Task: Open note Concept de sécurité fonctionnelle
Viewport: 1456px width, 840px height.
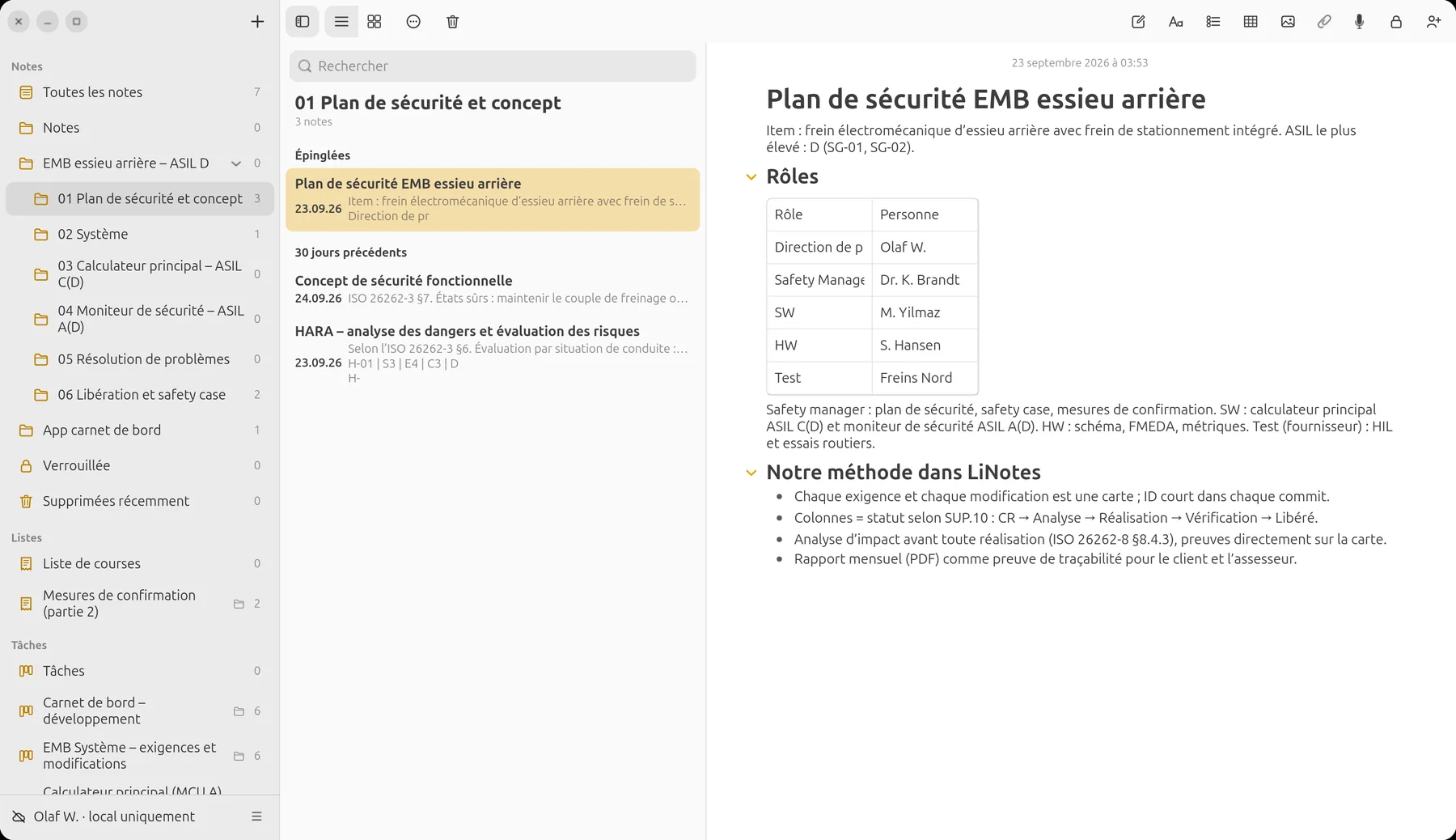Action: pos(493,289)
